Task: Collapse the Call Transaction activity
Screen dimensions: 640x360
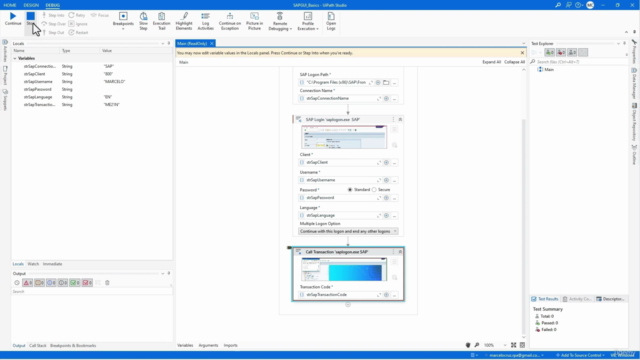Action: coord(400,252)
